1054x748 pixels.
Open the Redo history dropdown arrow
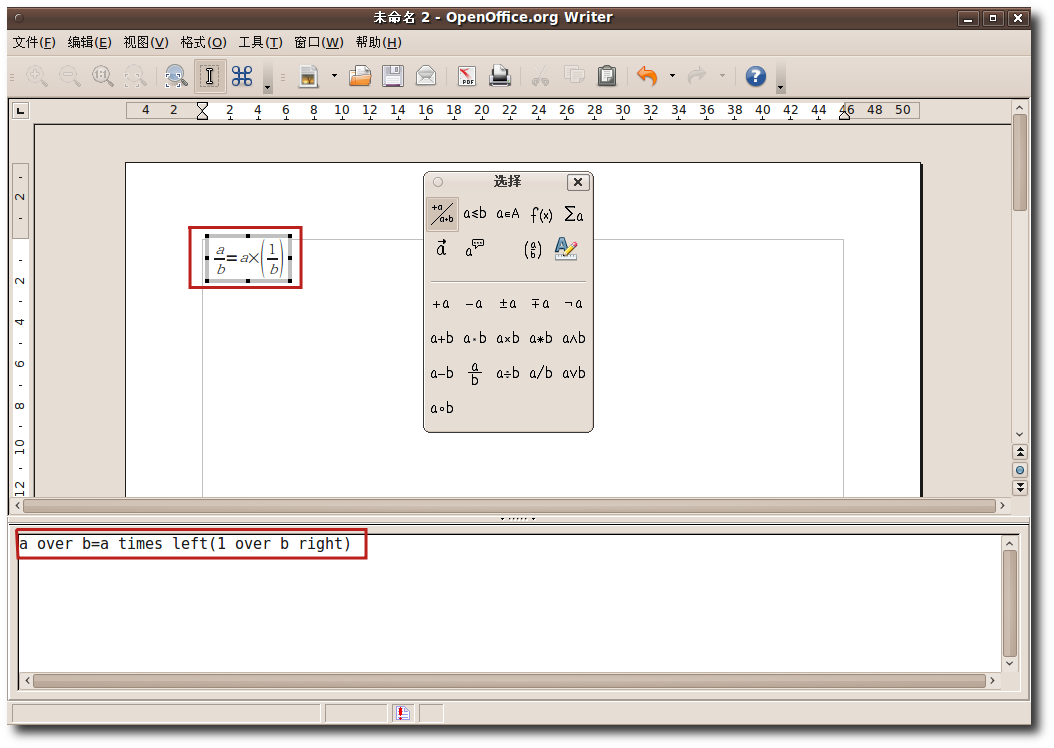click(723, 77)
